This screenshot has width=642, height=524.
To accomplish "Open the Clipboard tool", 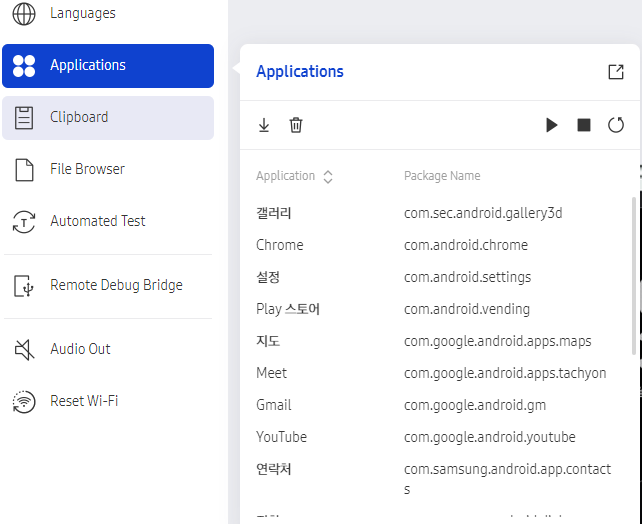I will pyautogui.click(x=108, y=118).
